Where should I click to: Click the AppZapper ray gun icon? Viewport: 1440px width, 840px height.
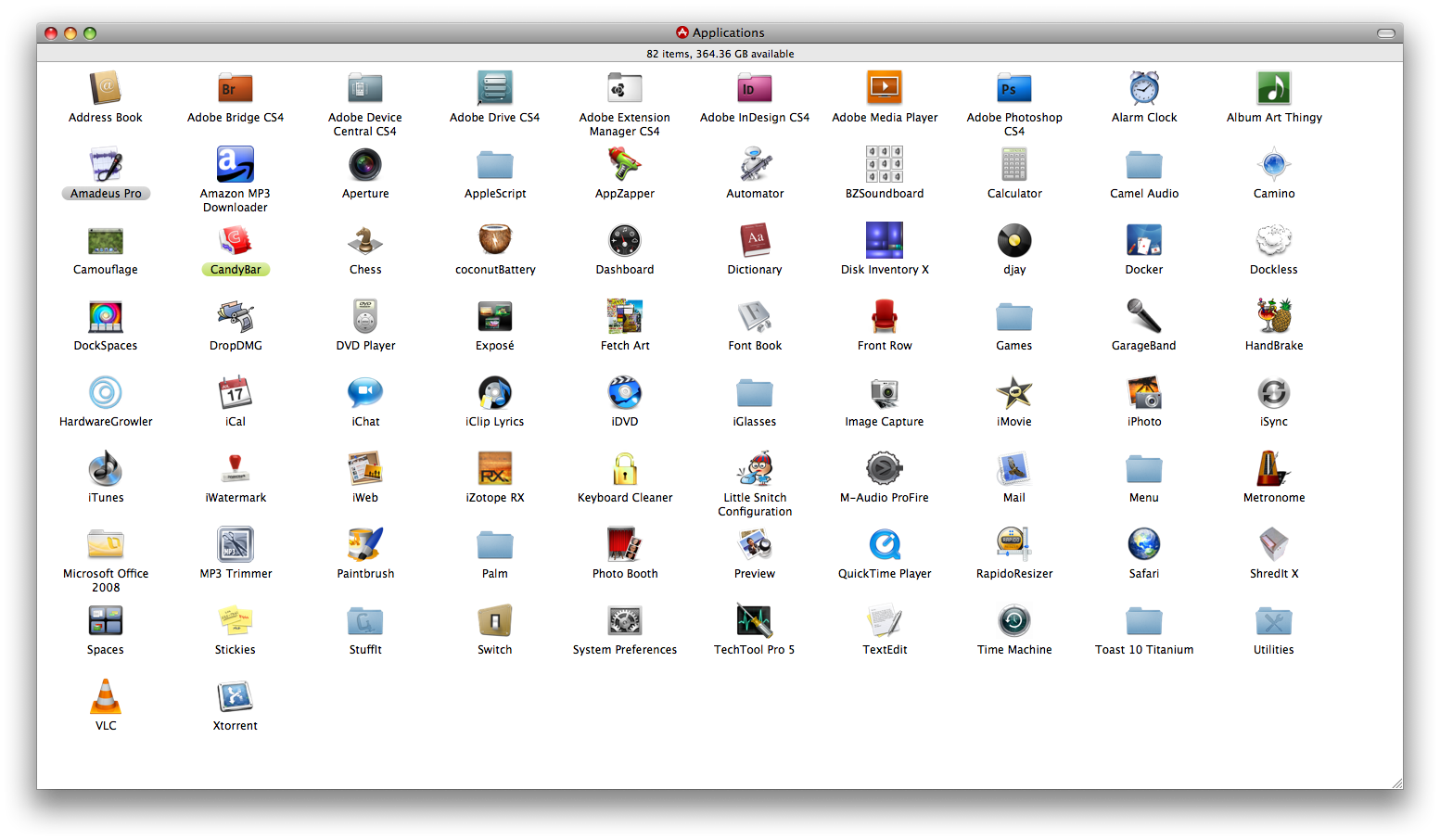(x=625, y=164)
